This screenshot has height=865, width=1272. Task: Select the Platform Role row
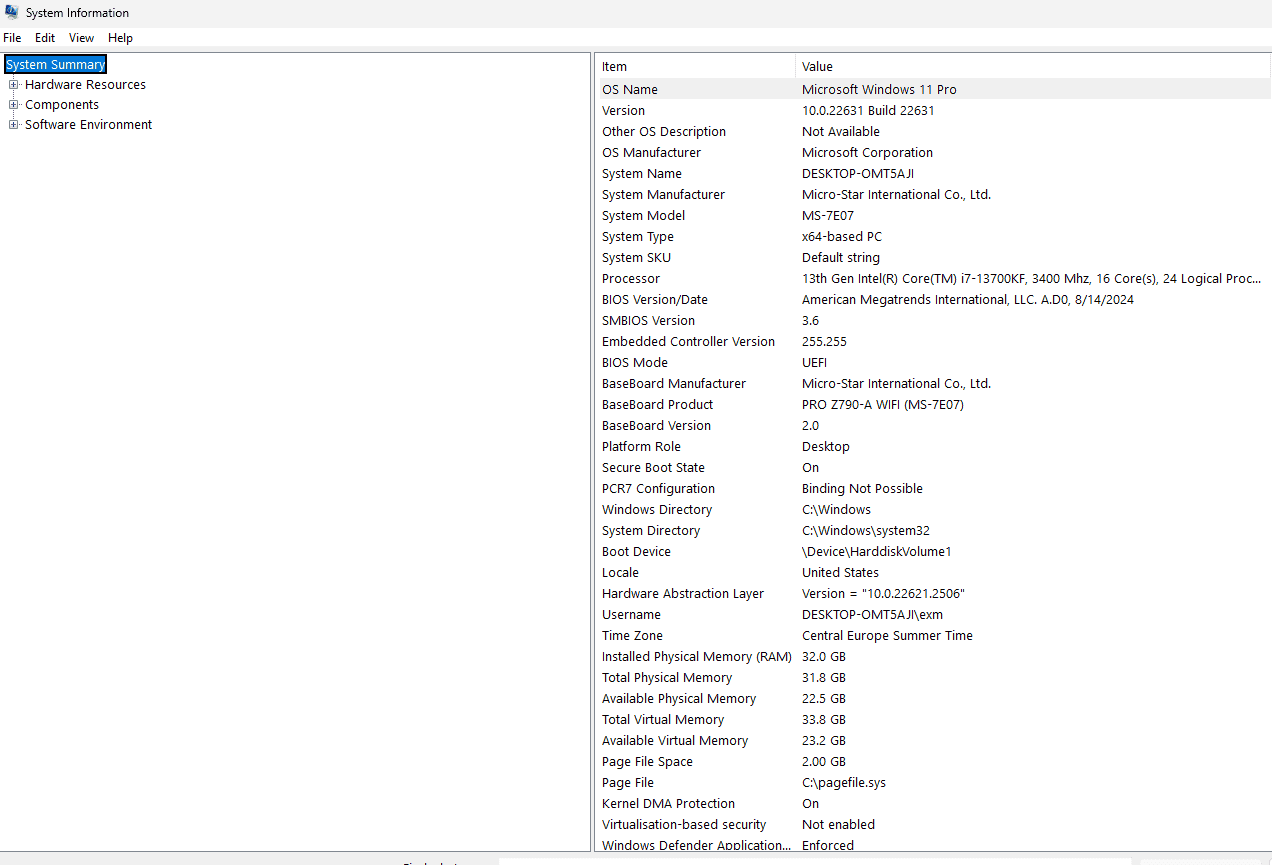934,447
